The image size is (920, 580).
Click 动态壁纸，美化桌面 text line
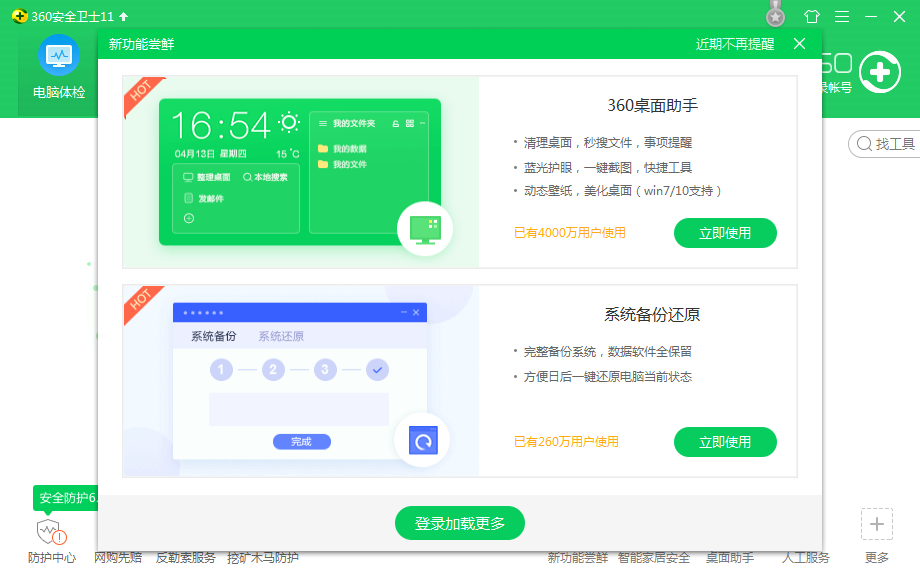623,191
